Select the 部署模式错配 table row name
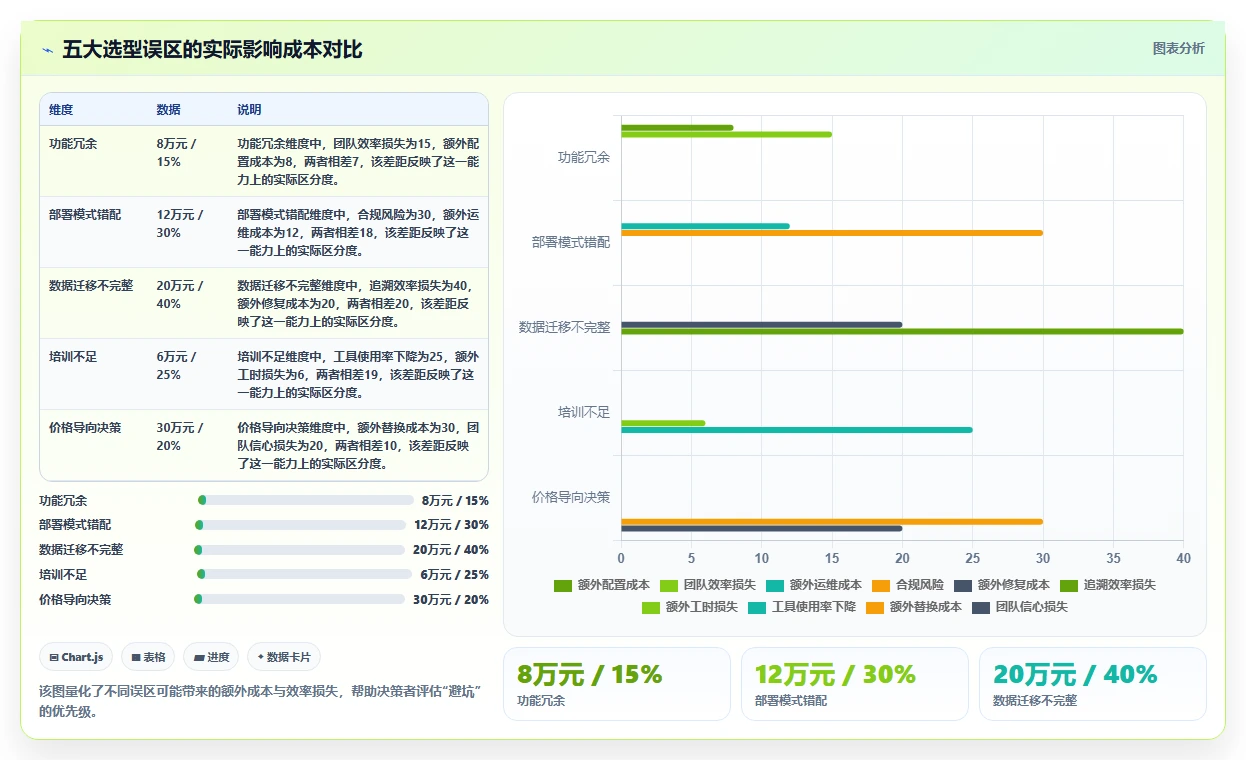The width and height of the screenshot is (1246, 760). 85,215
